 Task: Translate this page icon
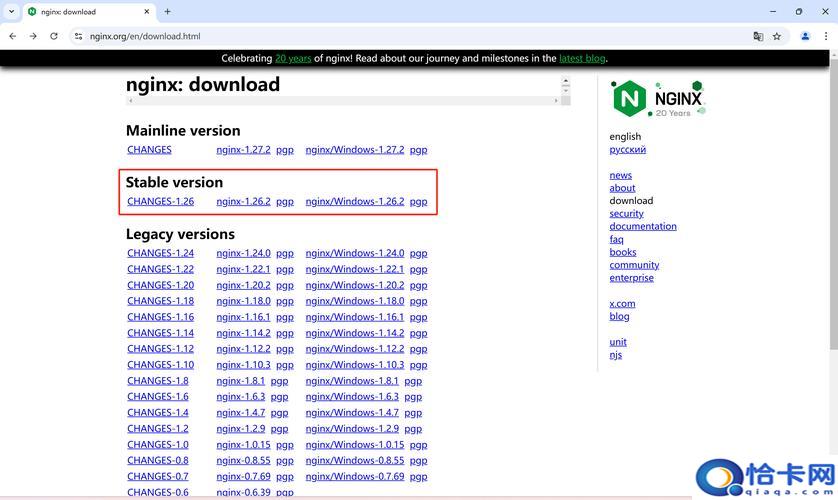coord(758,36)
